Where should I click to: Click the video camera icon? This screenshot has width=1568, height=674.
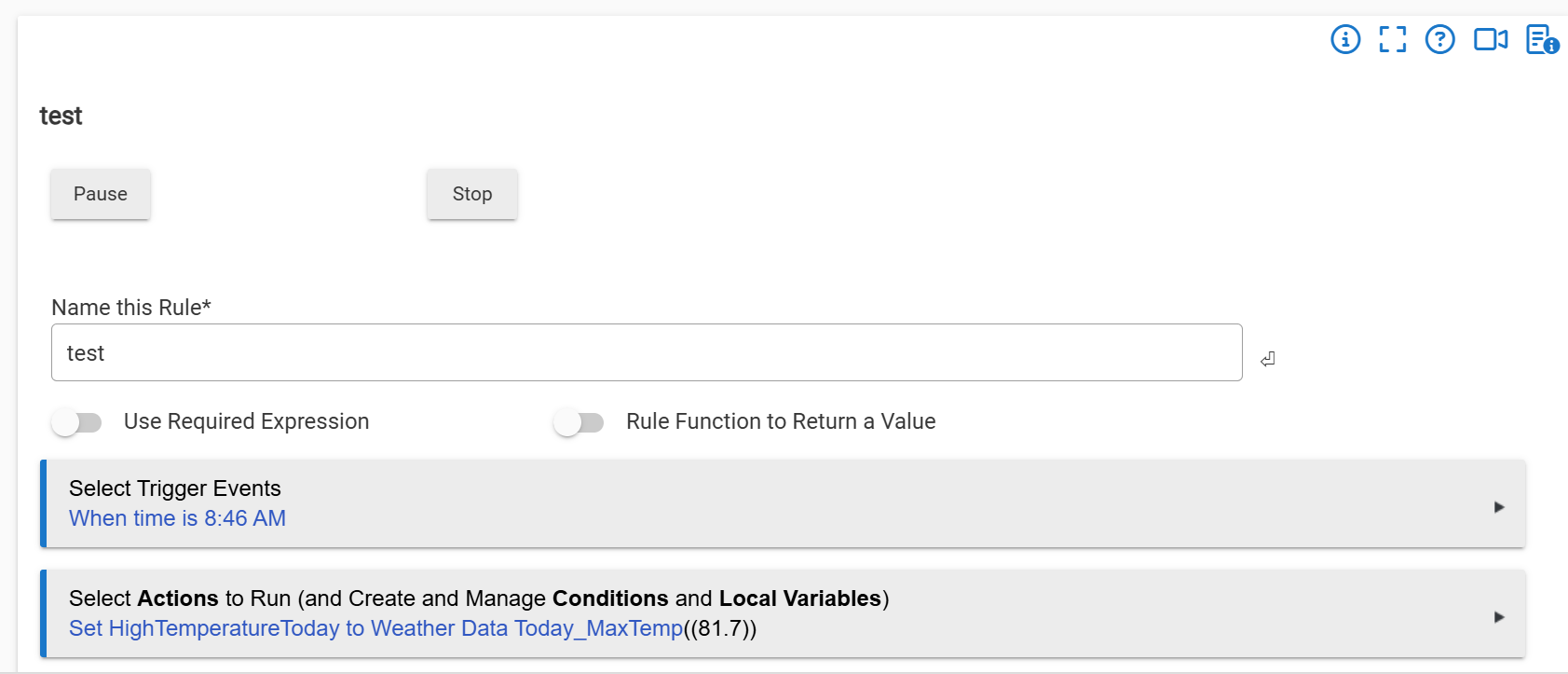(x=1491, y=39)
